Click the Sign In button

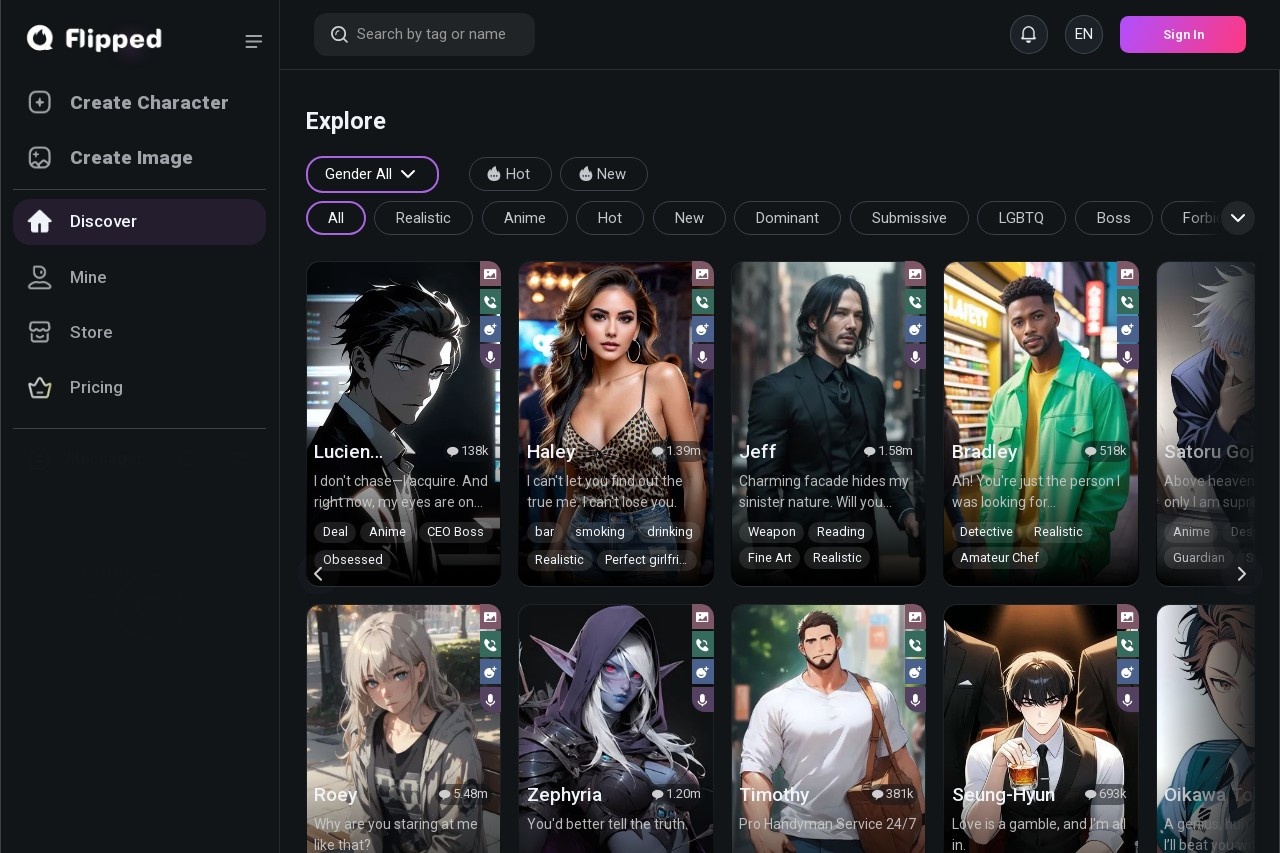click(1183, 34)
